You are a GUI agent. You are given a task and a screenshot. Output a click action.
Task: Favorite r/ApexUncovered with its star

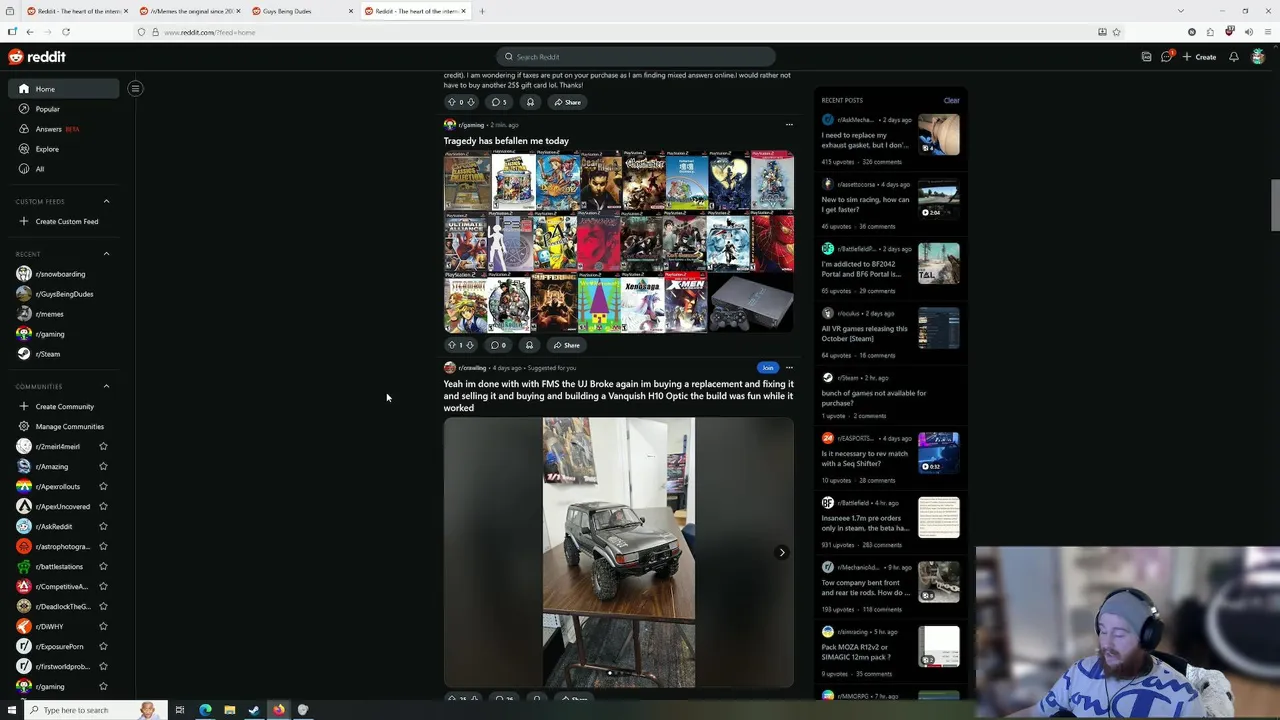103,506
